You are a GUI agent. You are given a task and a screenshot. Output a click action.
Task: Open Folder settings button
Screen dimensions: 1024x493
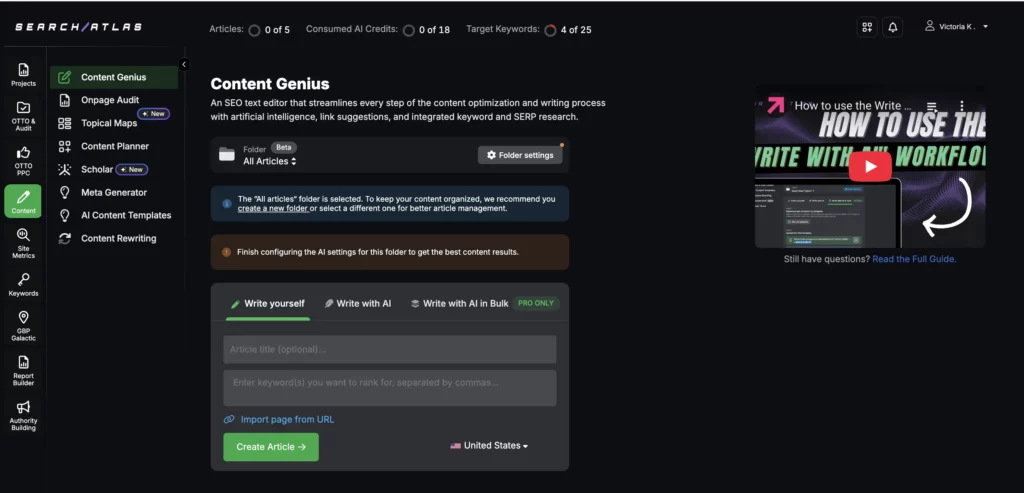click(520, 155)
